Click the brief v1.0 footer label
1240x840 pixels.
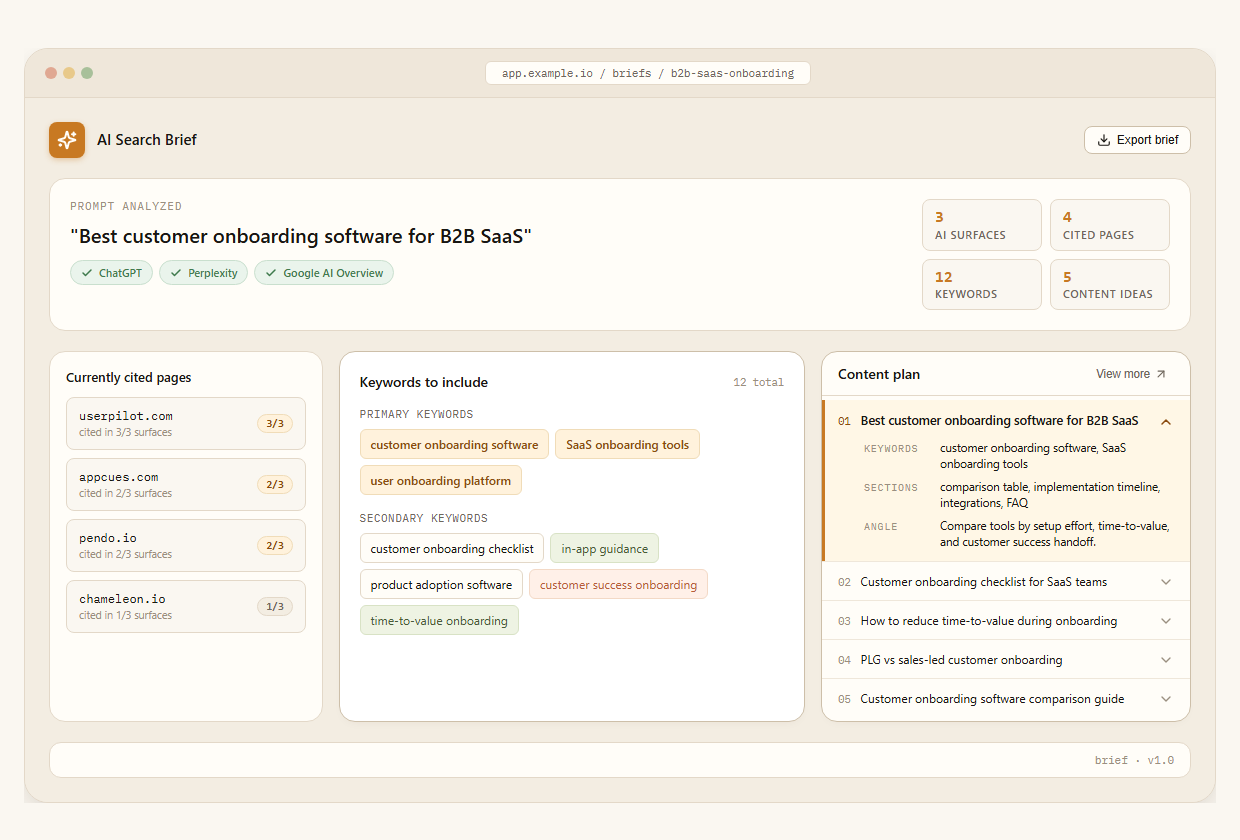pyautogui.click(x=1134, y=761)
